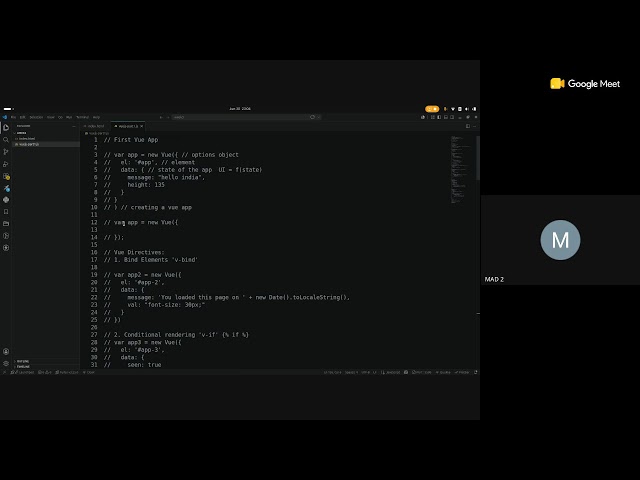Image resolution: width=640 pixels, height=480 pixels.
Task: Click the Google Meet logo
Action: tap(584, 84)
